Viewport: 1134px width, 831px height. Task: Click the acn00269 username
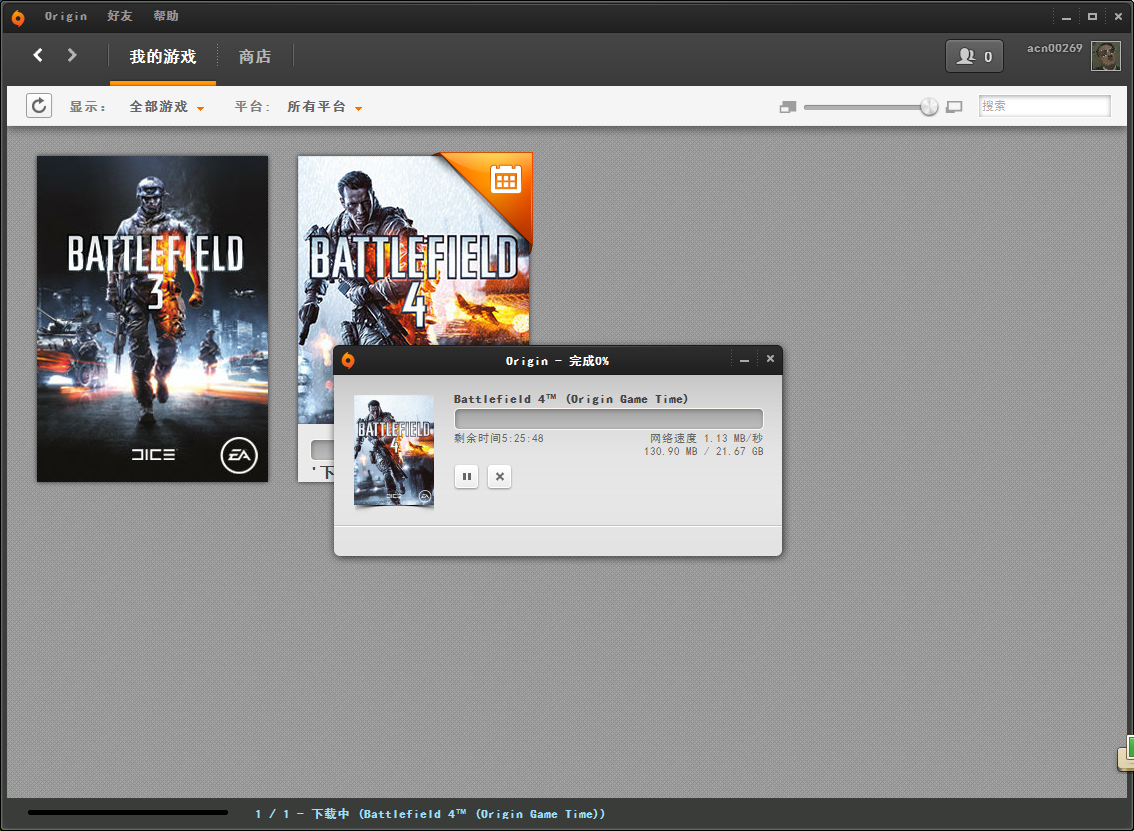1054,48
